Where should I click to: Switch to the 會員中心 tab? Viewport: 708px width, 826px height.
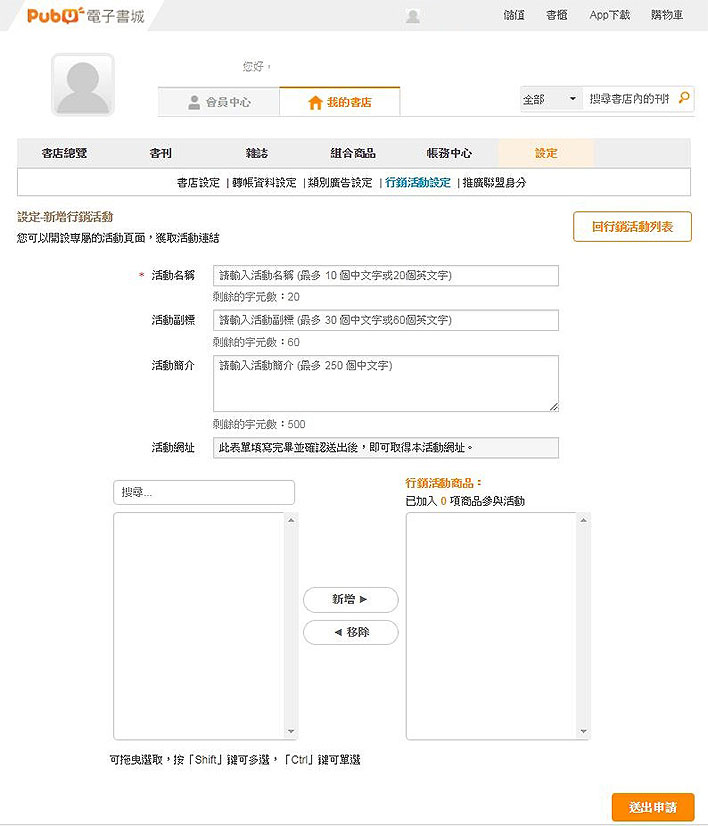[219, 102]
